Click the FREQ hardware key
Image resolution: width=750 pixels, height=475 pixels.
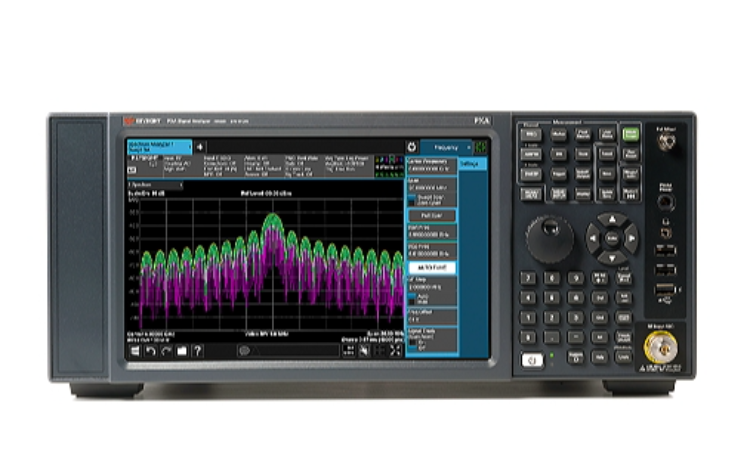tap(531, 134)
